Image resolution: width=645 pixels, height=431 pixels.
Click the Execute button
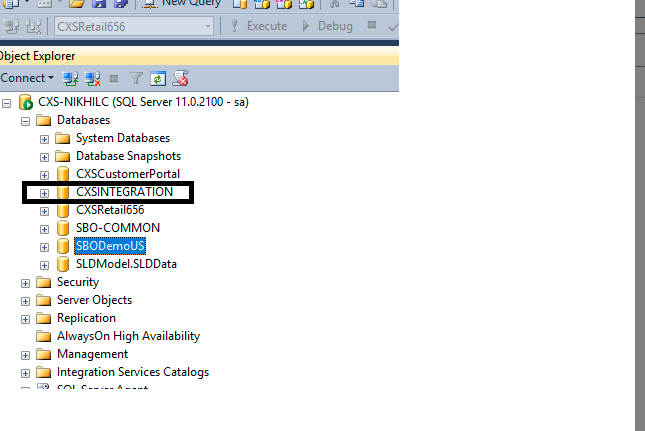click(259, 26)
